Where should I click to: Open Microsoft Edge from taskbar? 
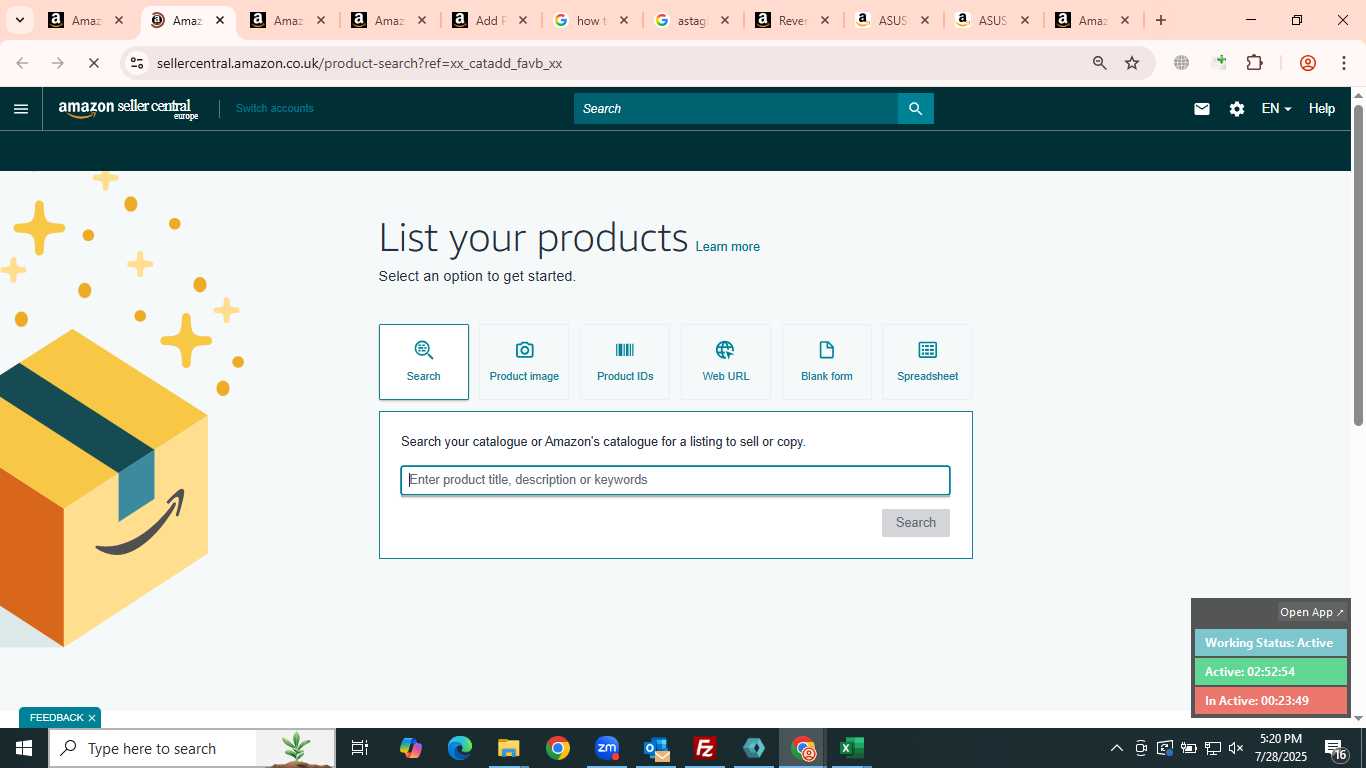[x=460, y=748]
